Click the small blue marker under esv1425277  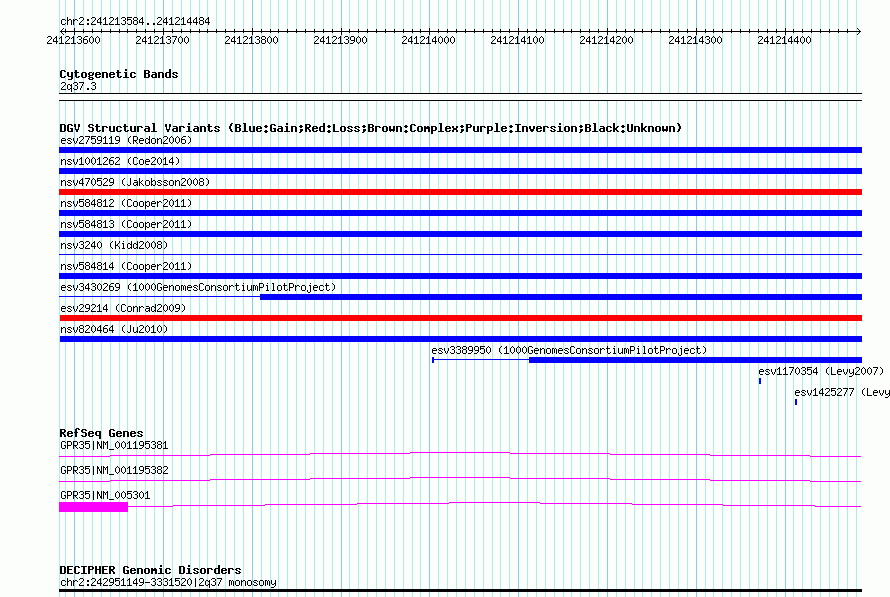(796, 402)
